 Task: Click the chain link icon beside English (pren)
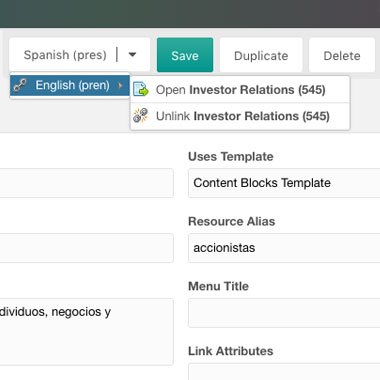pyautogui.click(x=20, y=86)
